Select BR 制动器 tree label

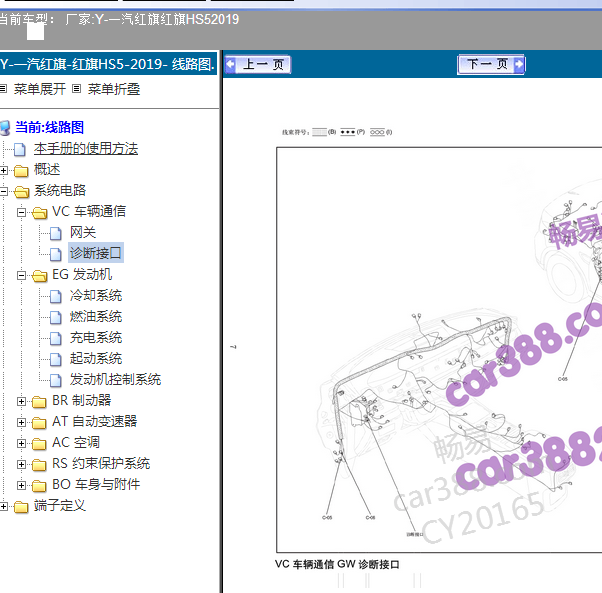coord(82,400)
